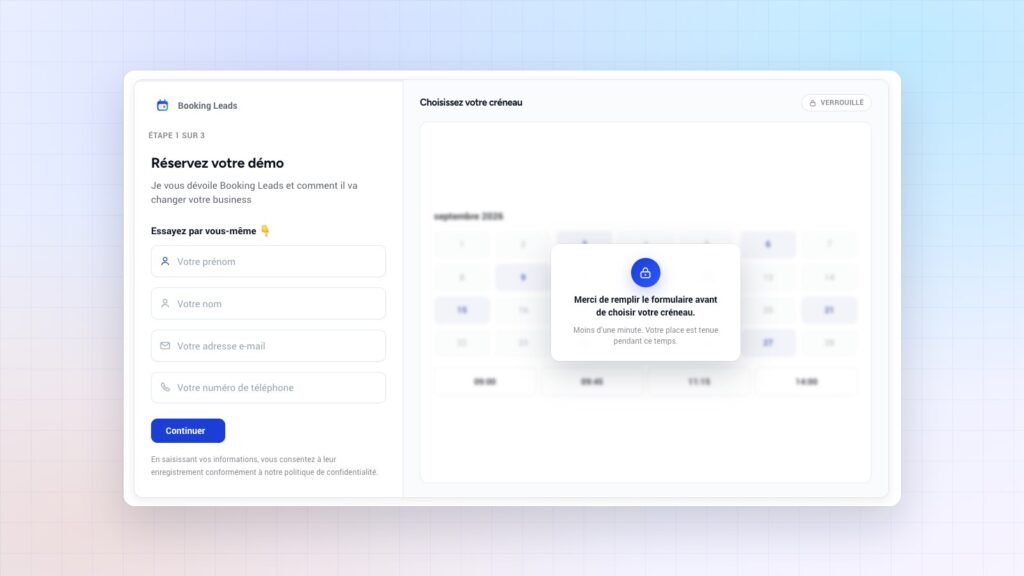Focus the Votre nom input field
Viewport: 1024px width, 576px height.
tap(268, 304)
